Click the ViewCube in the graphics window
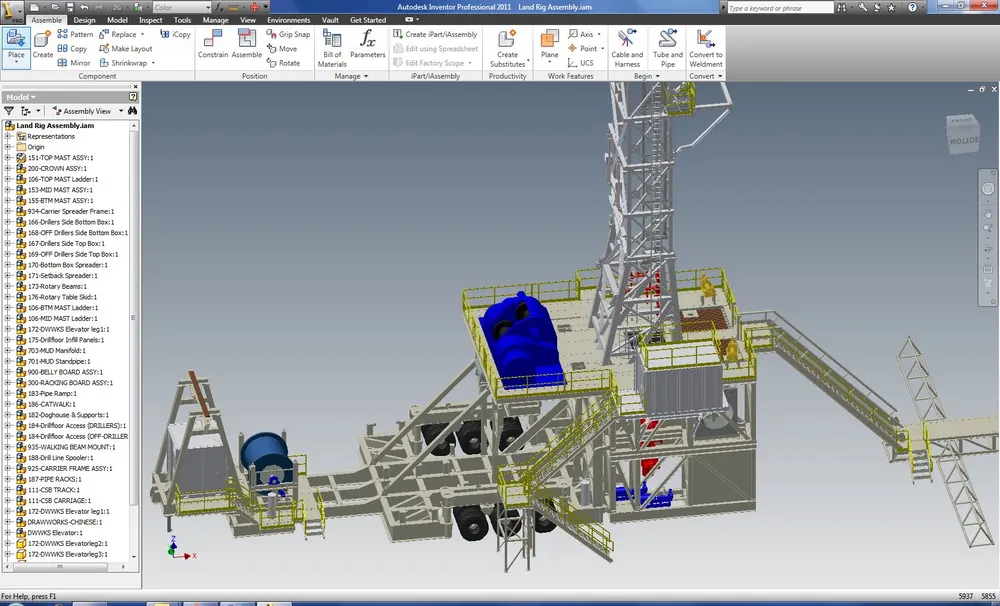The height and width of the screenshot is (606, 1000). 962,133
